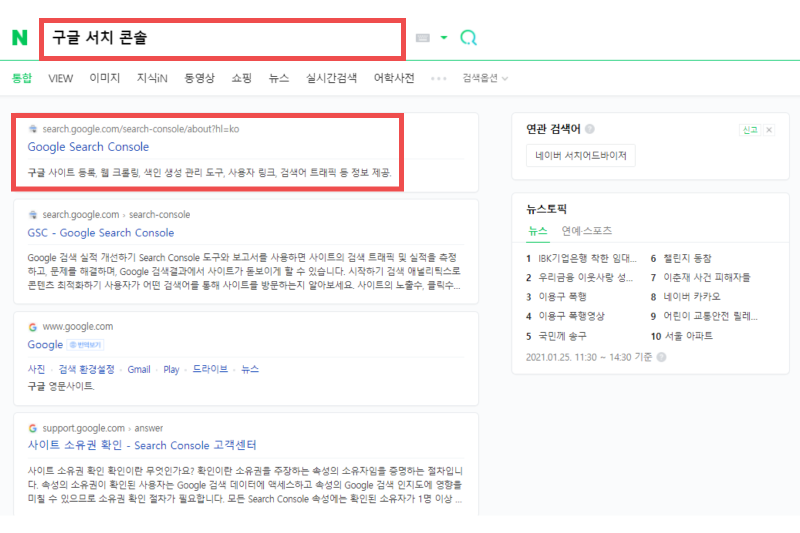Screen dimensions: 800x533
Task: Open the Google Search Console result link
Action: [88, 147]
